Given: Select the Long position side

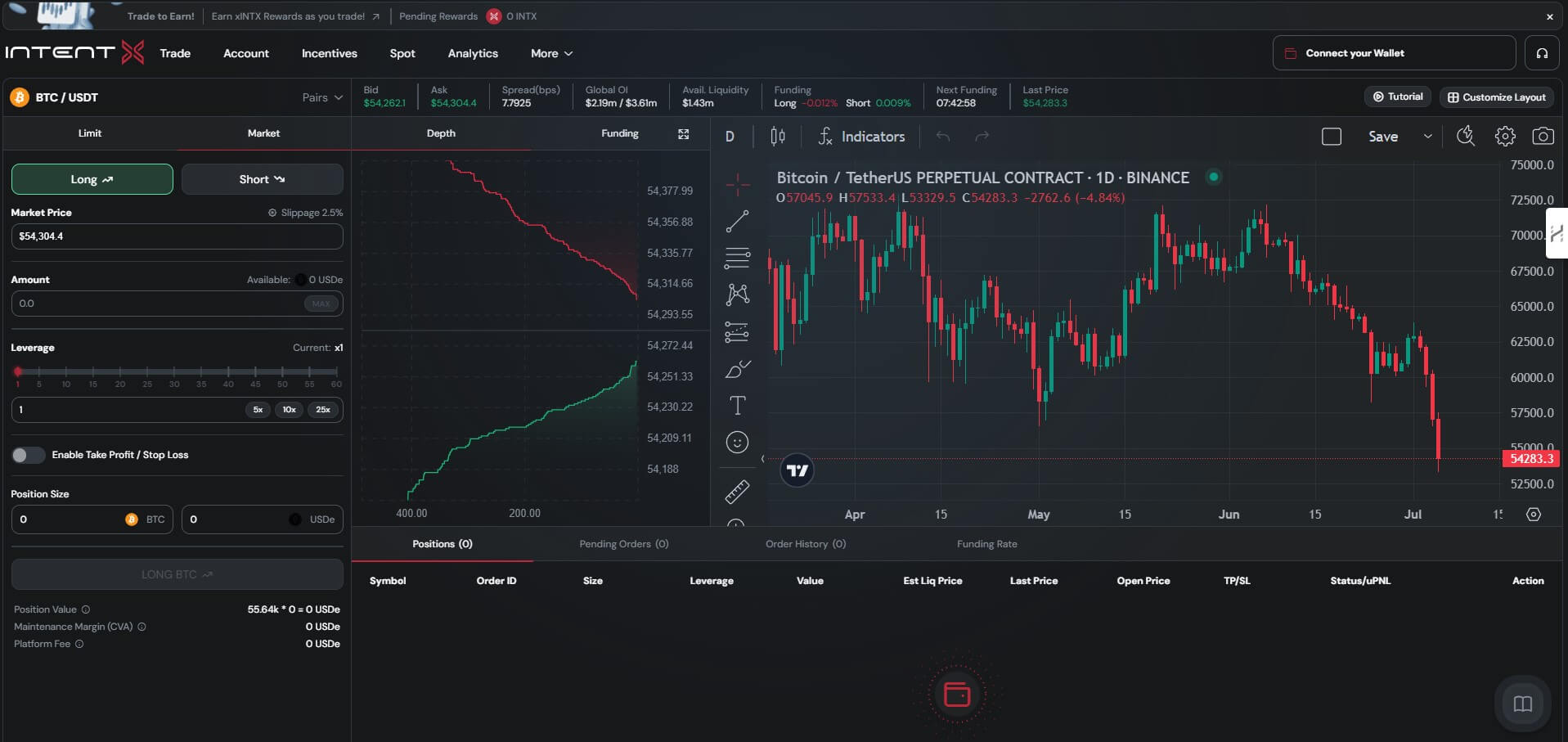Looking at the screenshot, I should tap(92, 179).
